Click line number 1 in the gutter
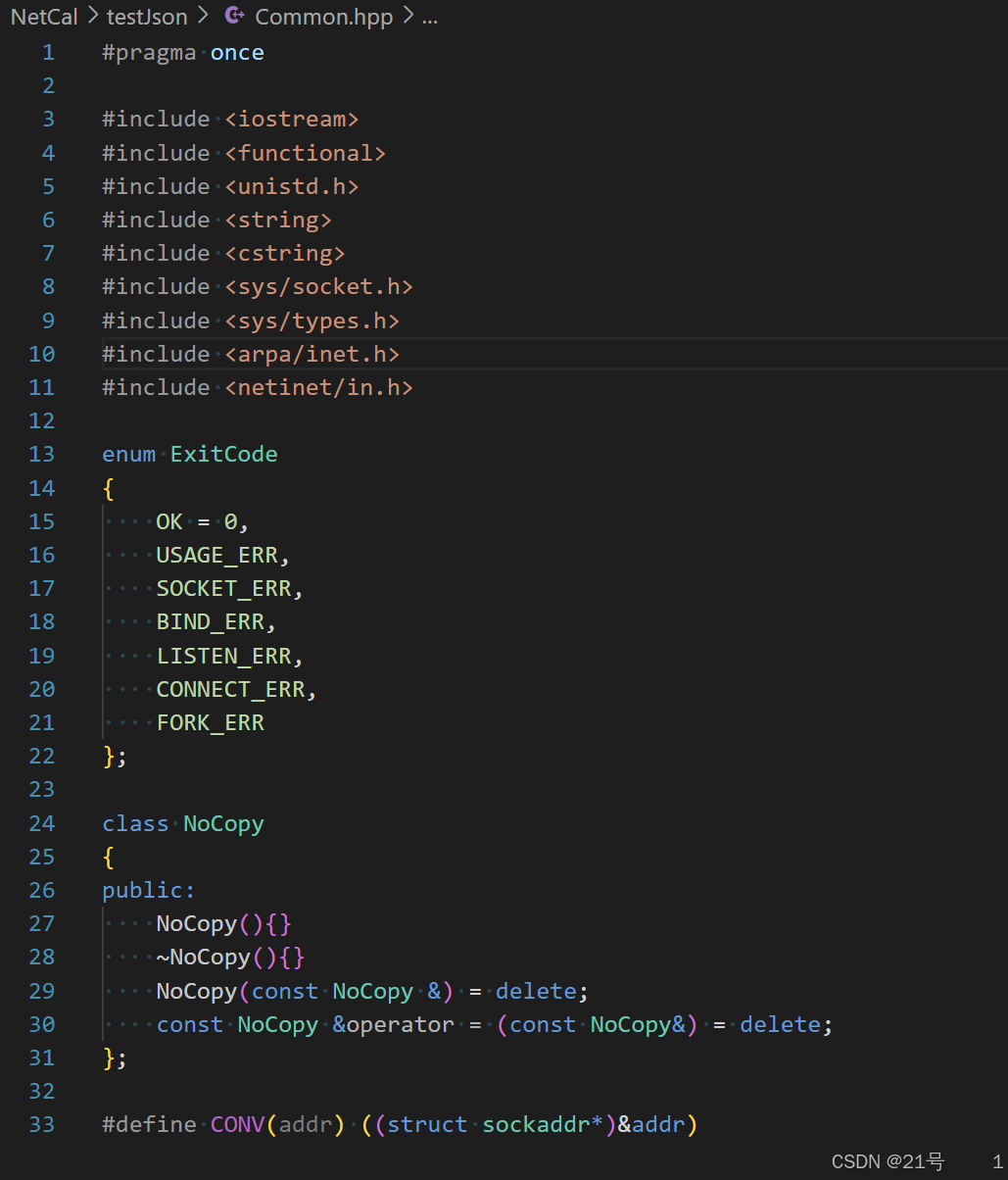This screenshot has height=1180, width=1008. [48, 53]
